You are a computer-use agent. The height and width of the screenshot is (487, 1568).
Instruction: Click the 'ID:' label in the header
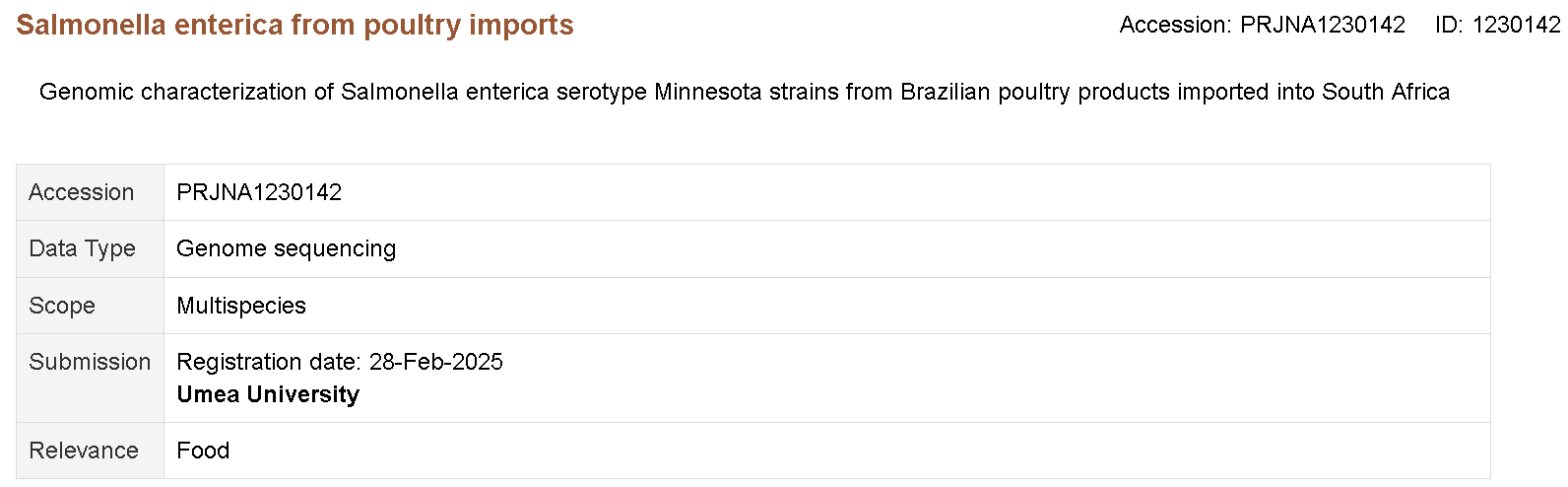tap(1448, 26)
